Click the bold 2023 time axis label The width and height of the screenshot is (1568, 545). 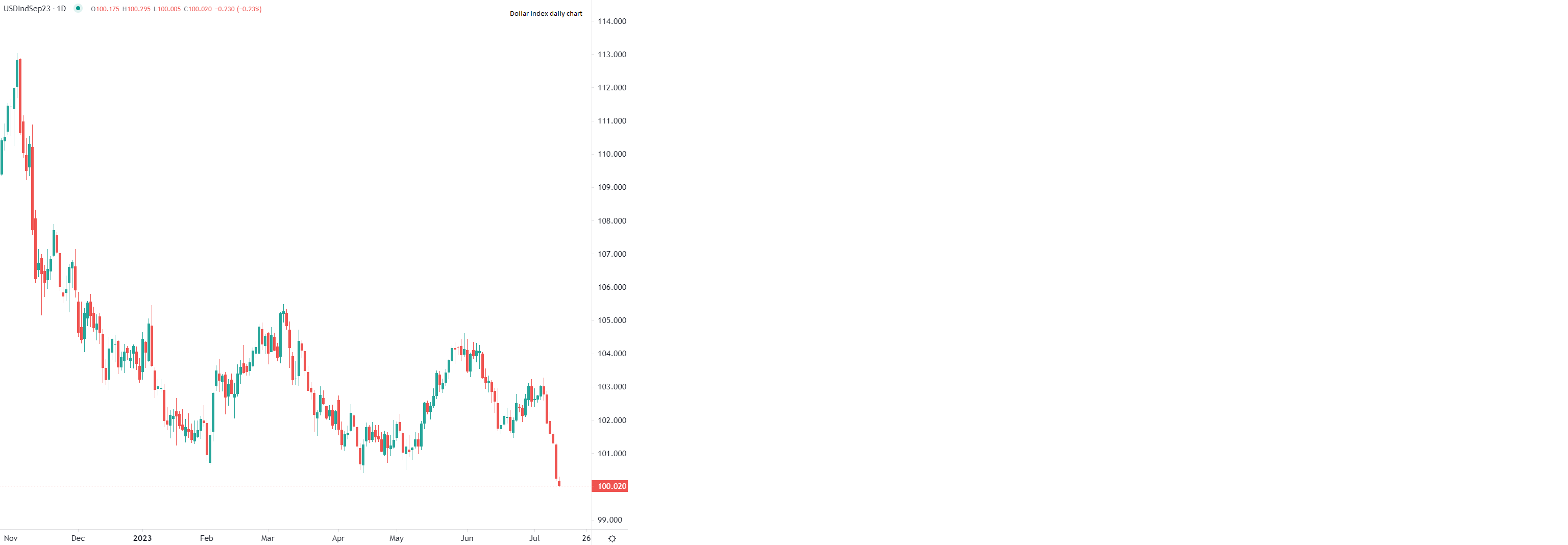pyautogui.click(x=142, y=538)
